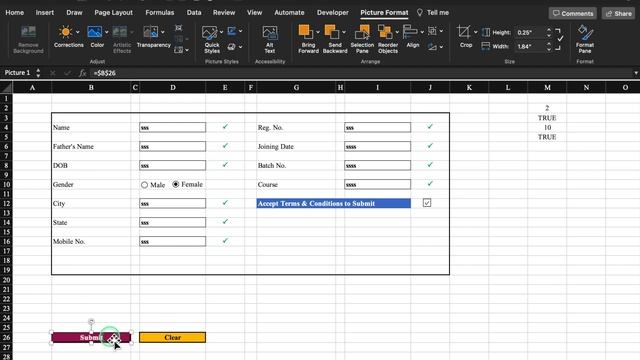Click the Height value field
The image size is (640, 360).
(x=530, y=32)
